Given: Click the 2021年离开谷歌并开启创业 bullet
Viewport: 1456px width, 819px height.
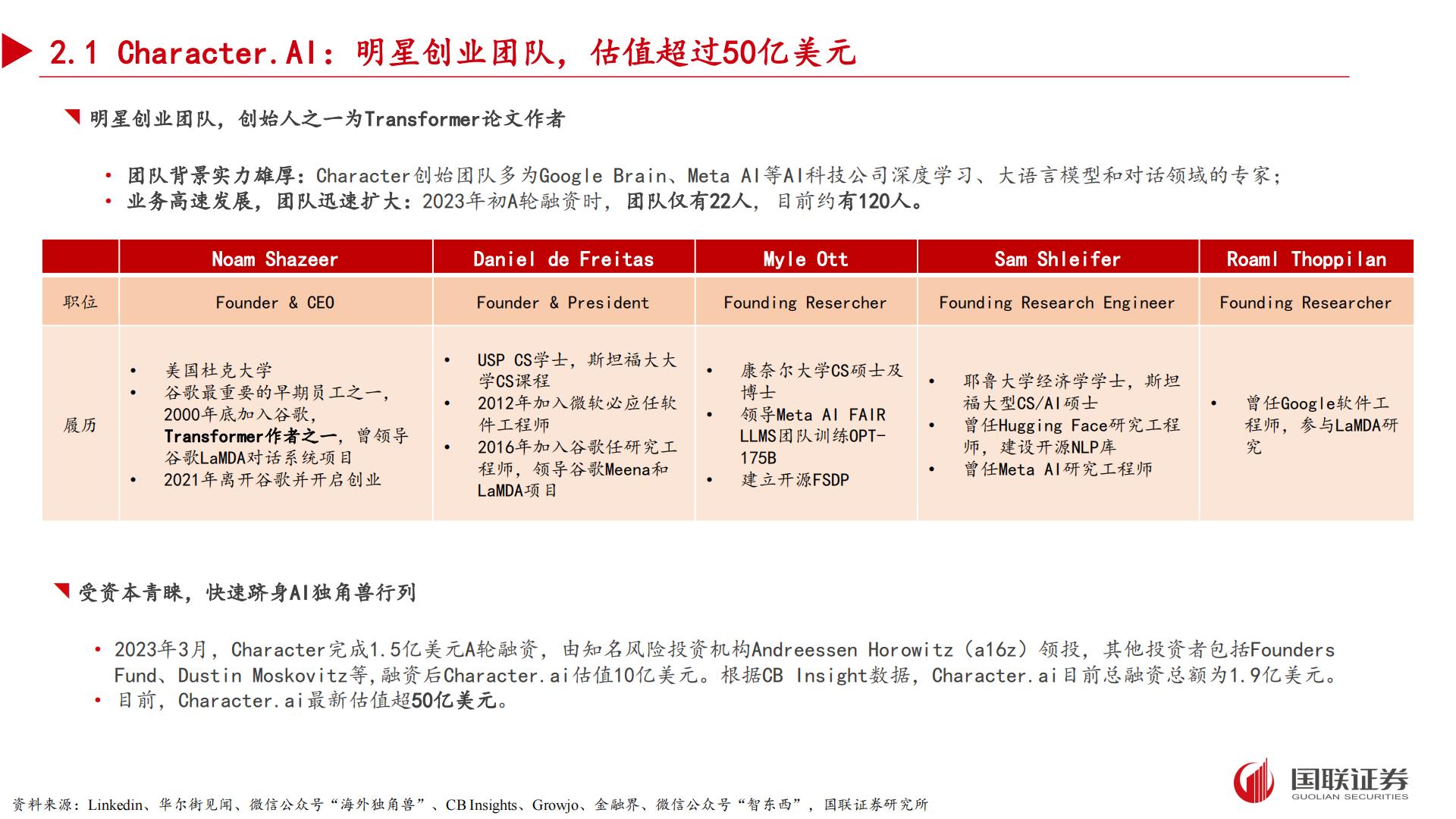Looking at the screenshot, I should pos(273,479).
